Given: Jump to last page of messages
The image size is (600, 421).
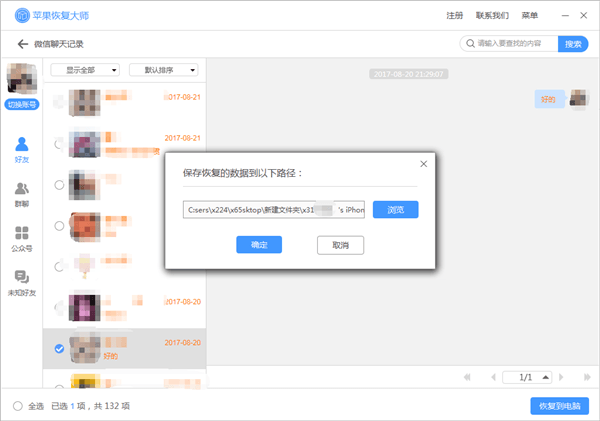Looking at the screenshot, I should tap(587, 377).
